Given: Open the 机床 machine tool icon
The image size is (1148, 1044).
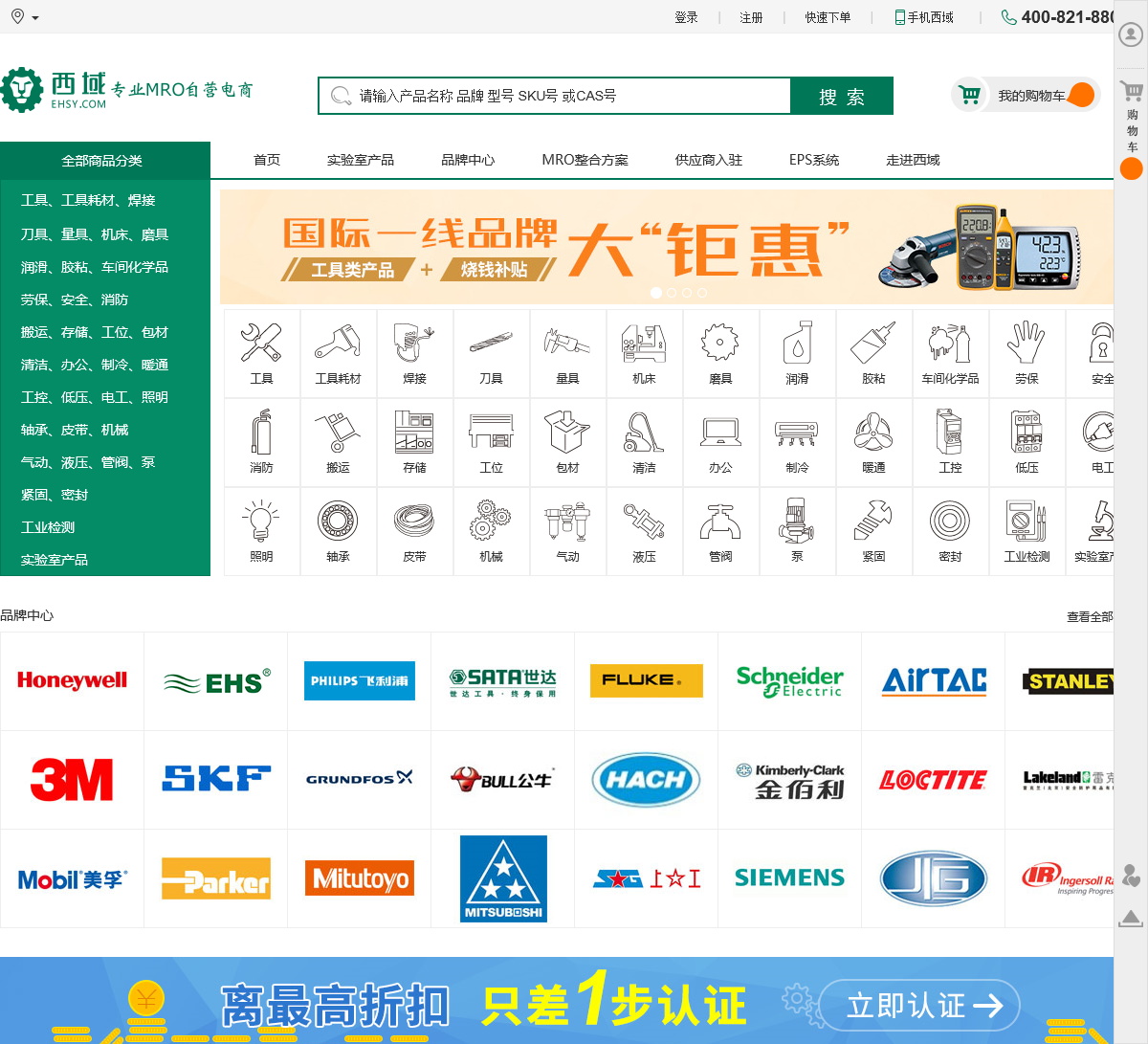Looking at the screenshot, I should coord(644,343).
